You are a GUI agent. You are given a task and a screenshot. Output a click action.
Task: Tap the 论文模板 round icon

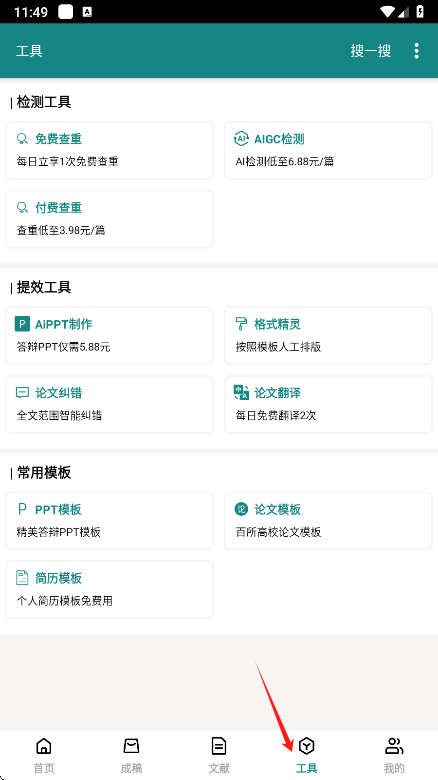241,509
